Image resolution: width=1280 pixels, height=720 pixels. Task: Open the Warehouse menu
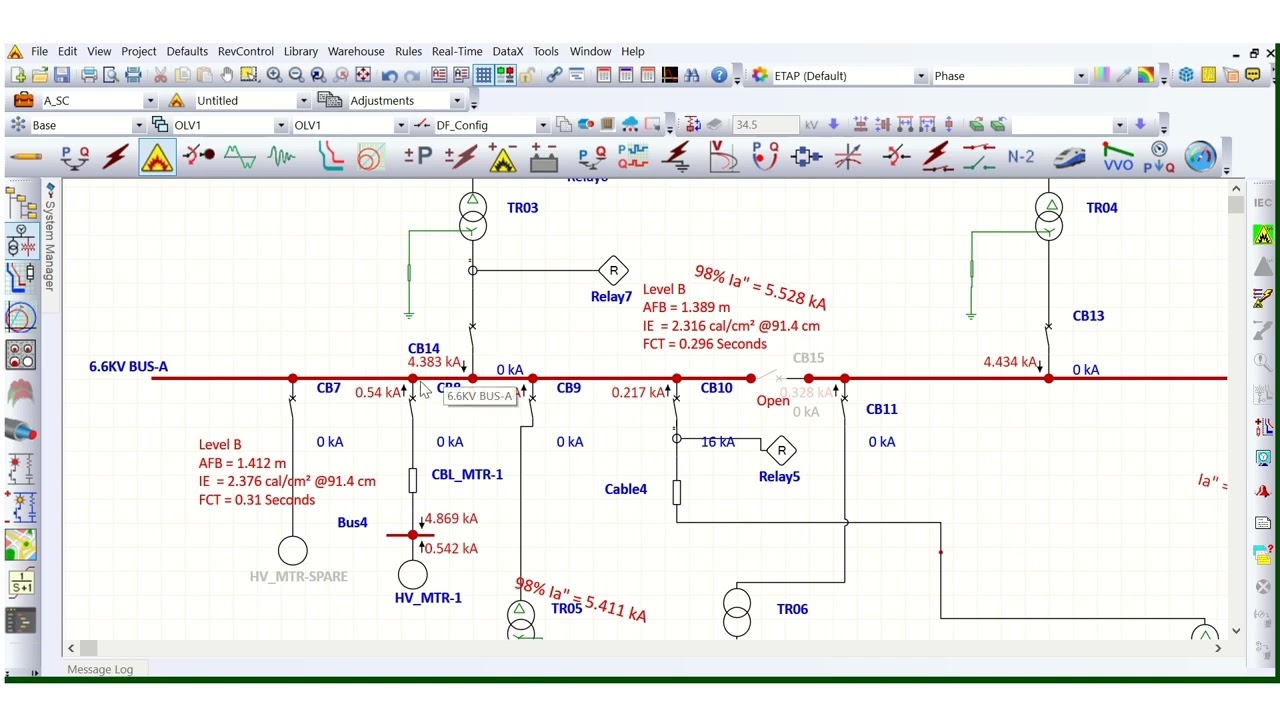(356, 51)
